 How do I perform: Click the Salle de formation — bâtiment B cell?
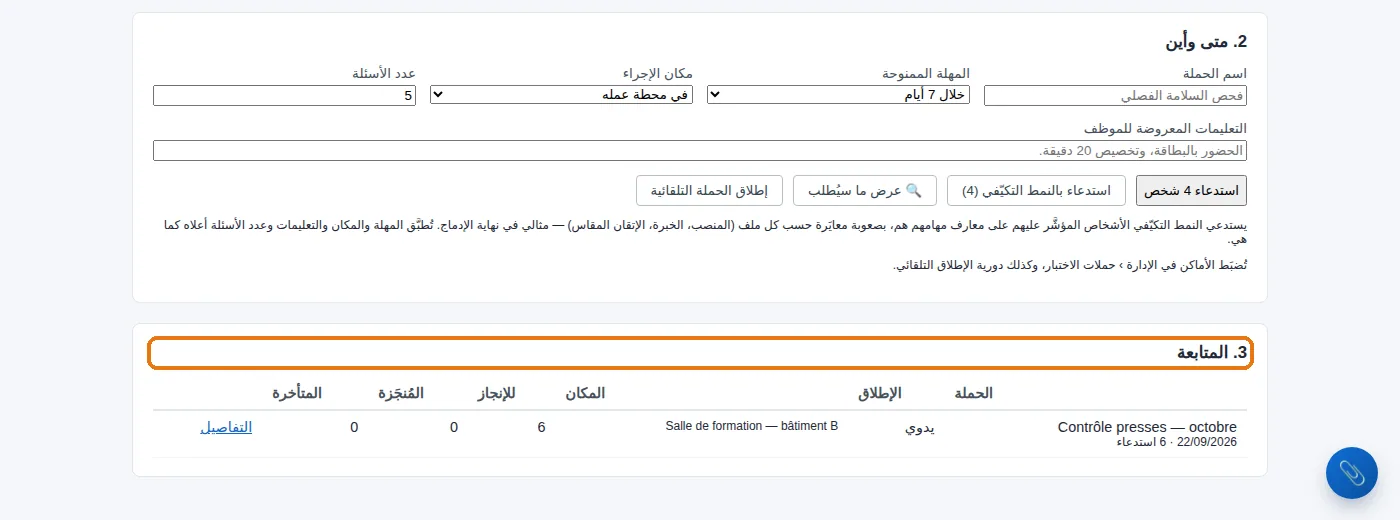(x=752, y=426)
